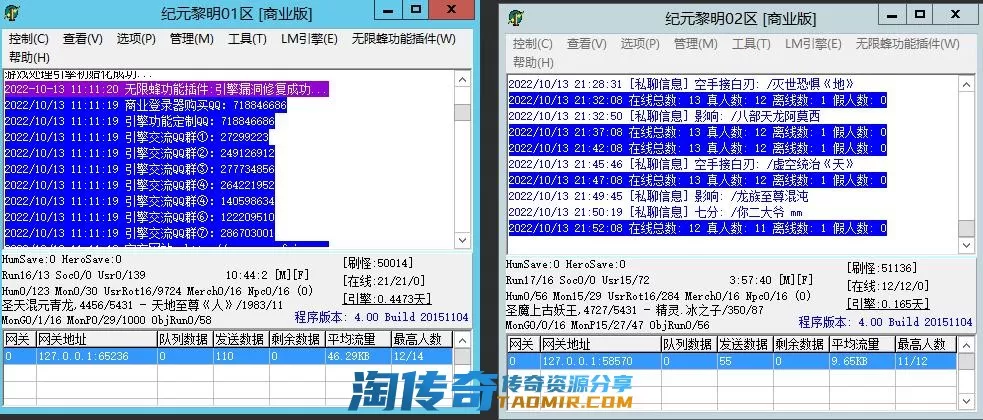
Task: Open 控制(C) menu in 01区 window
Action: coord(29,39)
